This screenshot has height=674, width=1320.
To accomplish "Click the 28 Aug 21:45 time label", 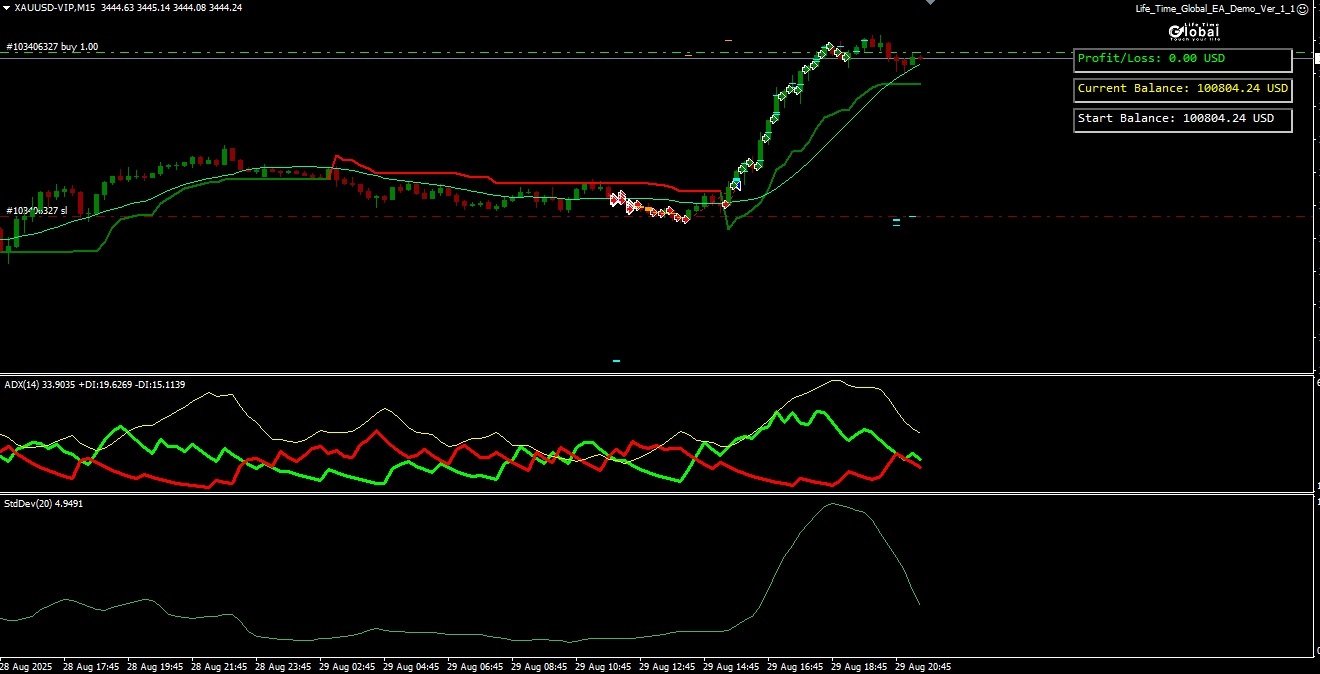I will [220, 666].
